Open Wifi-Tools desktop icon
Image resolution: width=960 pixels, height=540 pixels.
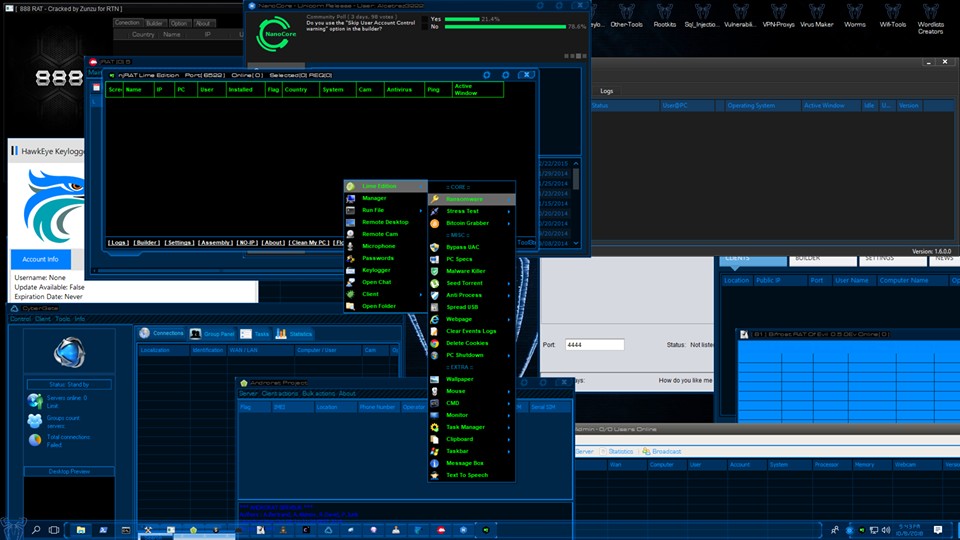click(x=893, y=15)
